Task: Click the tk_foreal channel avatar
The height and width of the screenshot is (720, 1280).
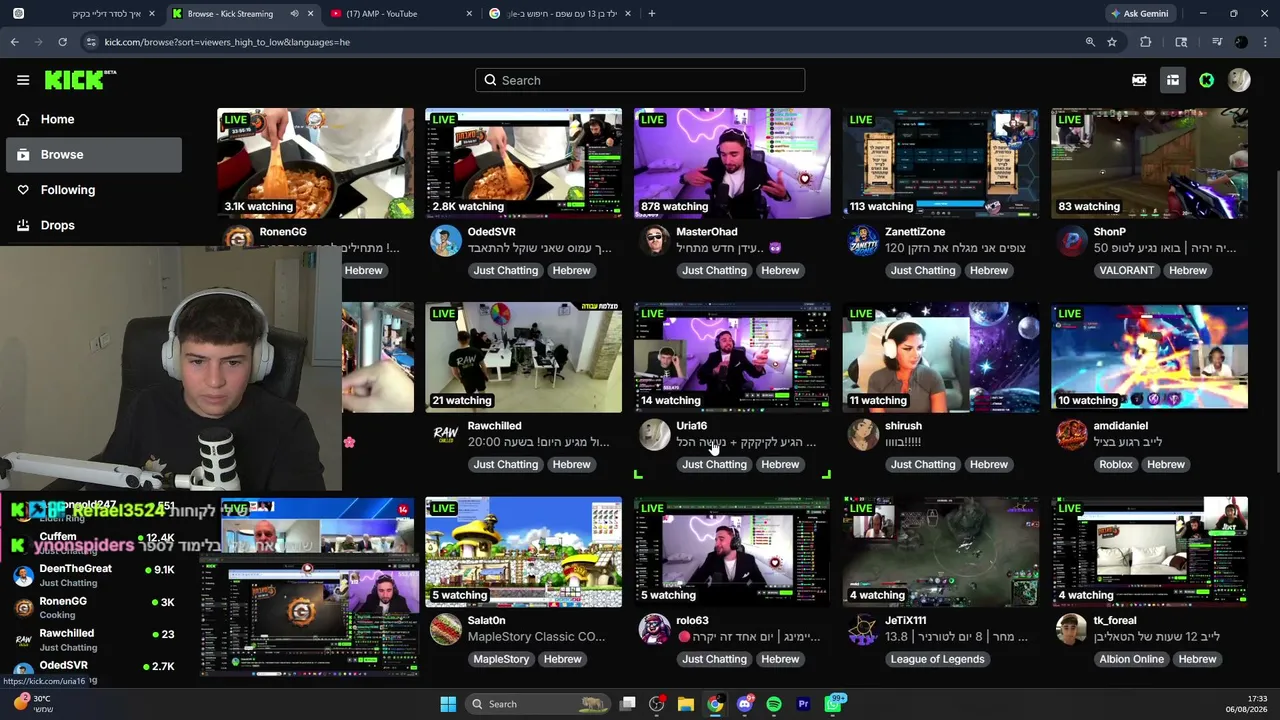Action: pyautogui.click(x=1072, y=630)
